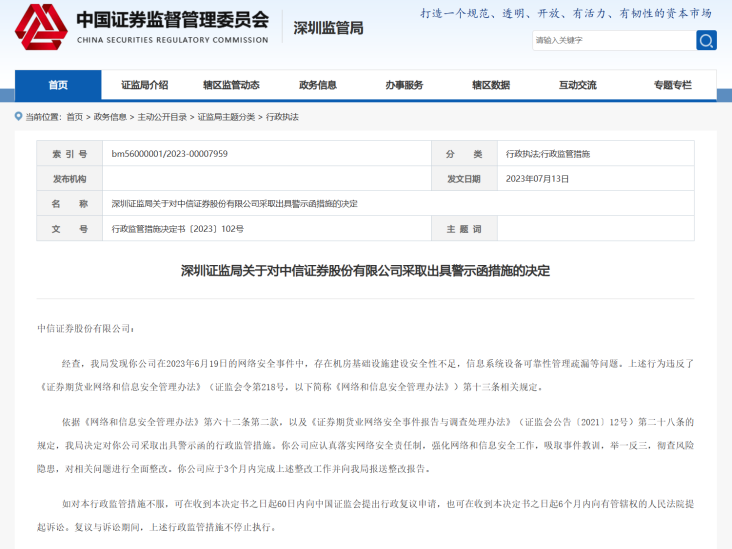Open the 证监局介绍 menu item
This screenshot has height=549, width=732.
[145, 85]
